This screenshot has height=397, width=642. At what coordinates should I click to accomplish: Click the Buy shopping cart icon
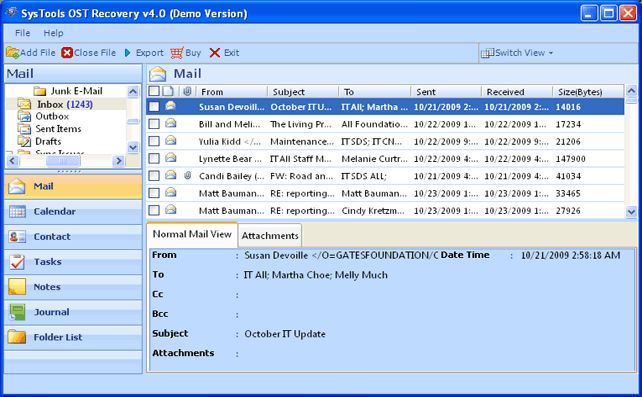[176, 53]
